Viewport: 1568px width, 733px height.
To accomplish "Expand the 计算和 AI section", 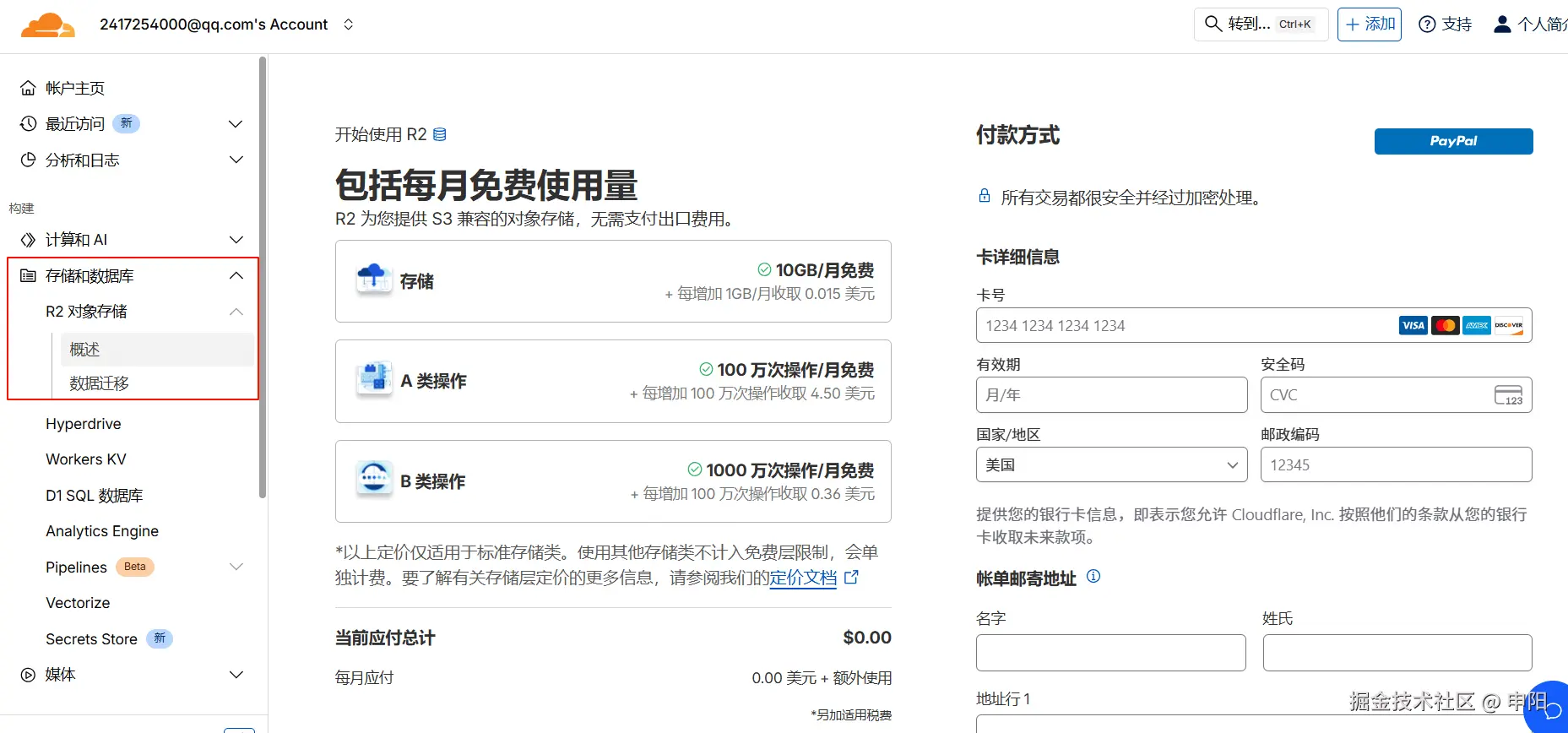I will click(236, 240).
